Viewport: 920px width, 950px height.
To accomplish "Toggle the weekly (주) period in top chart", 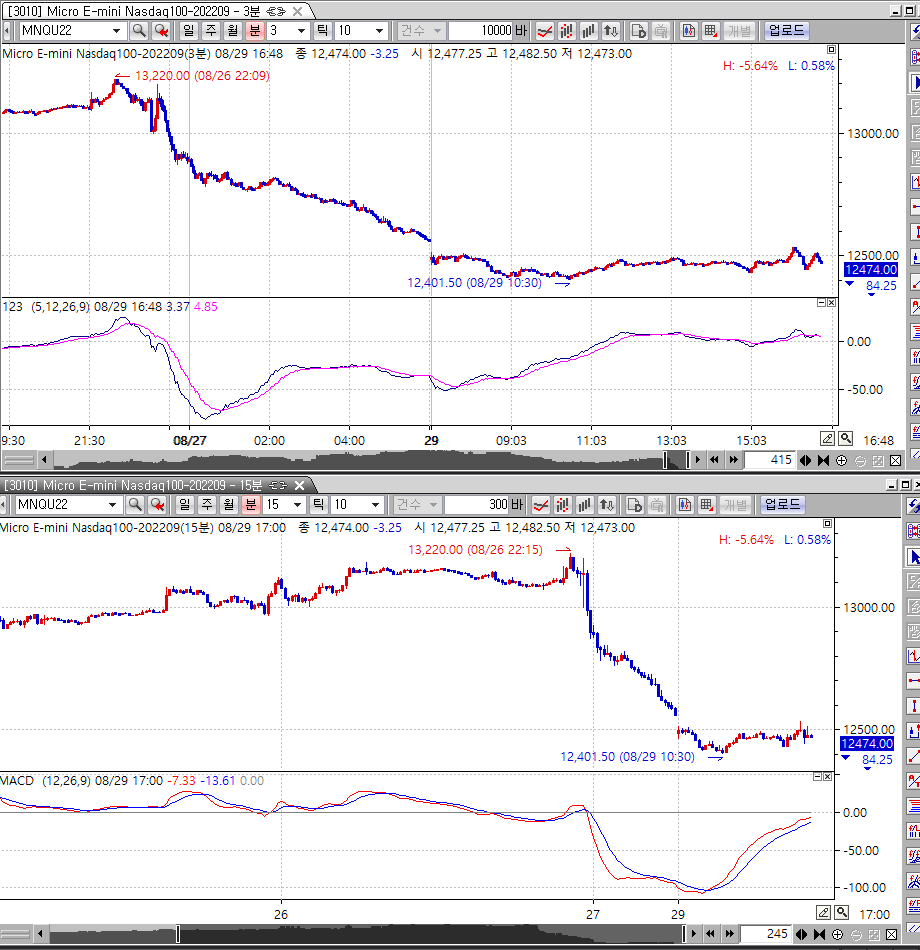I will click(211, 30).
